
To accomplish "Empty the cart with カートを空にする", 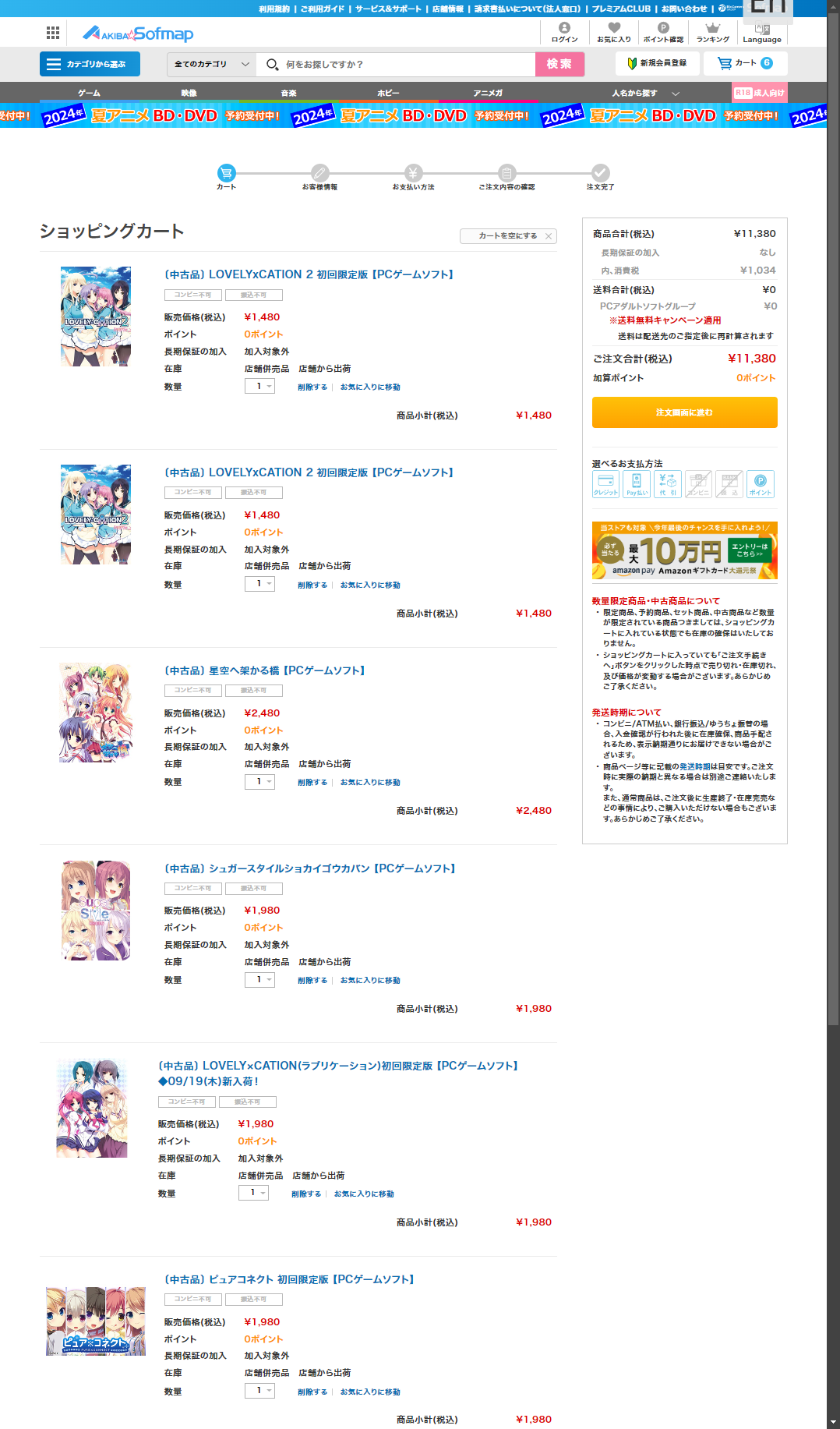I will (508, 235).
